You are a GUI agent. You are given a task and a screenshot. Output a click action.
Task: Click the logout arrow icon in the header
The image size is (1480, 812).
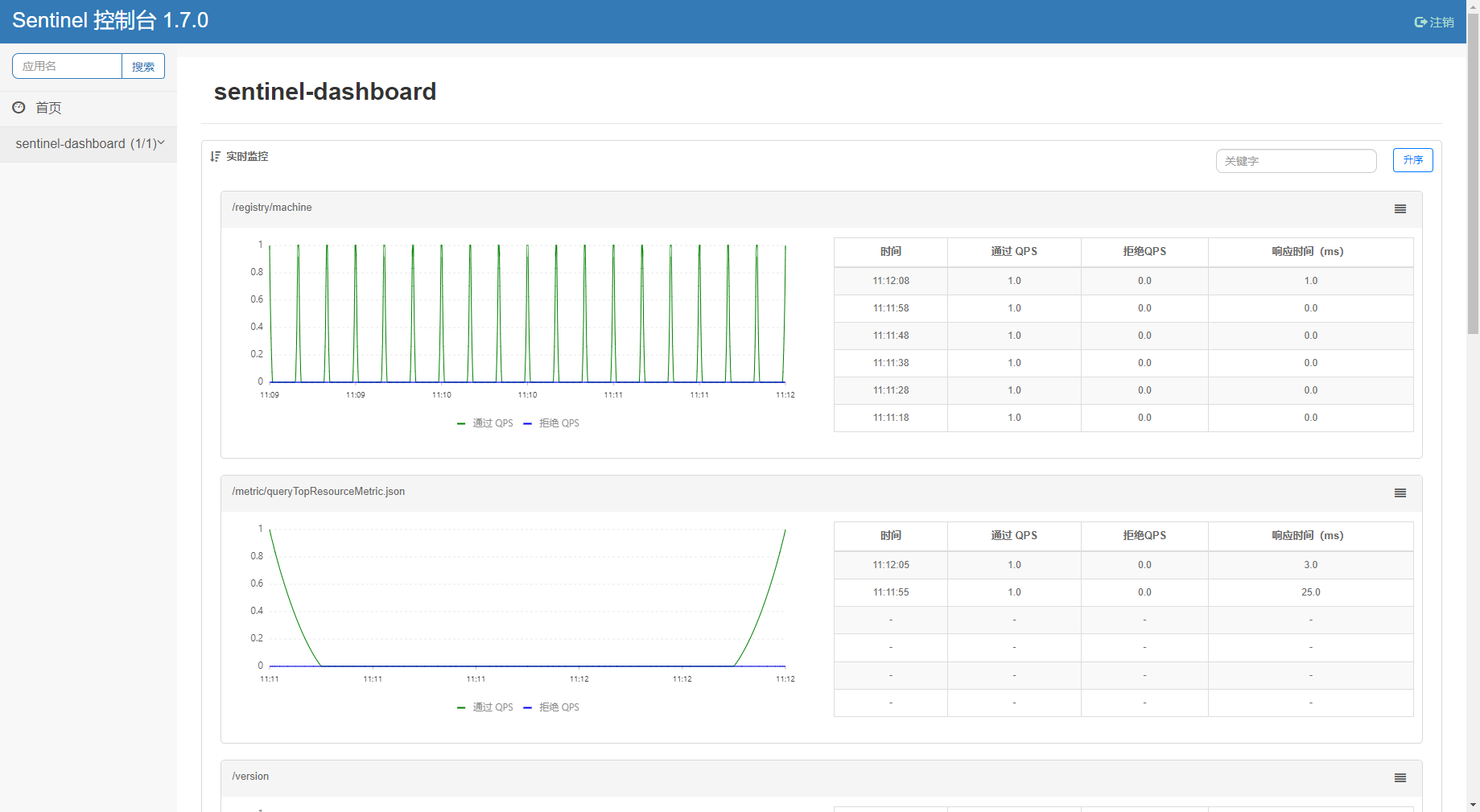pos(1420,23)
